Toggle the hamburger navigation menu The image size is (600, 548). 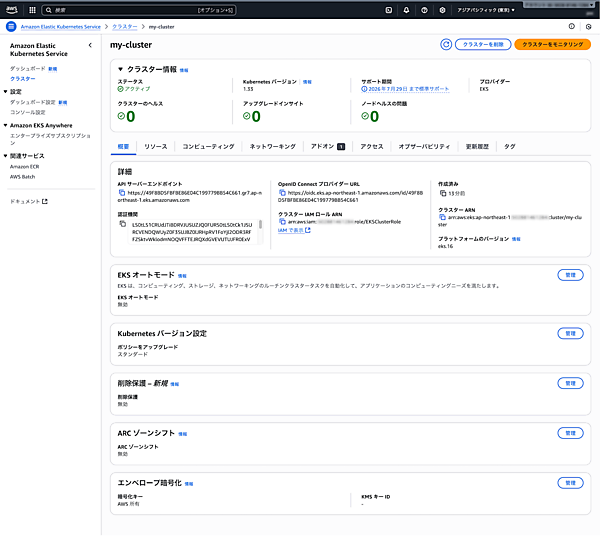point(11,27)
